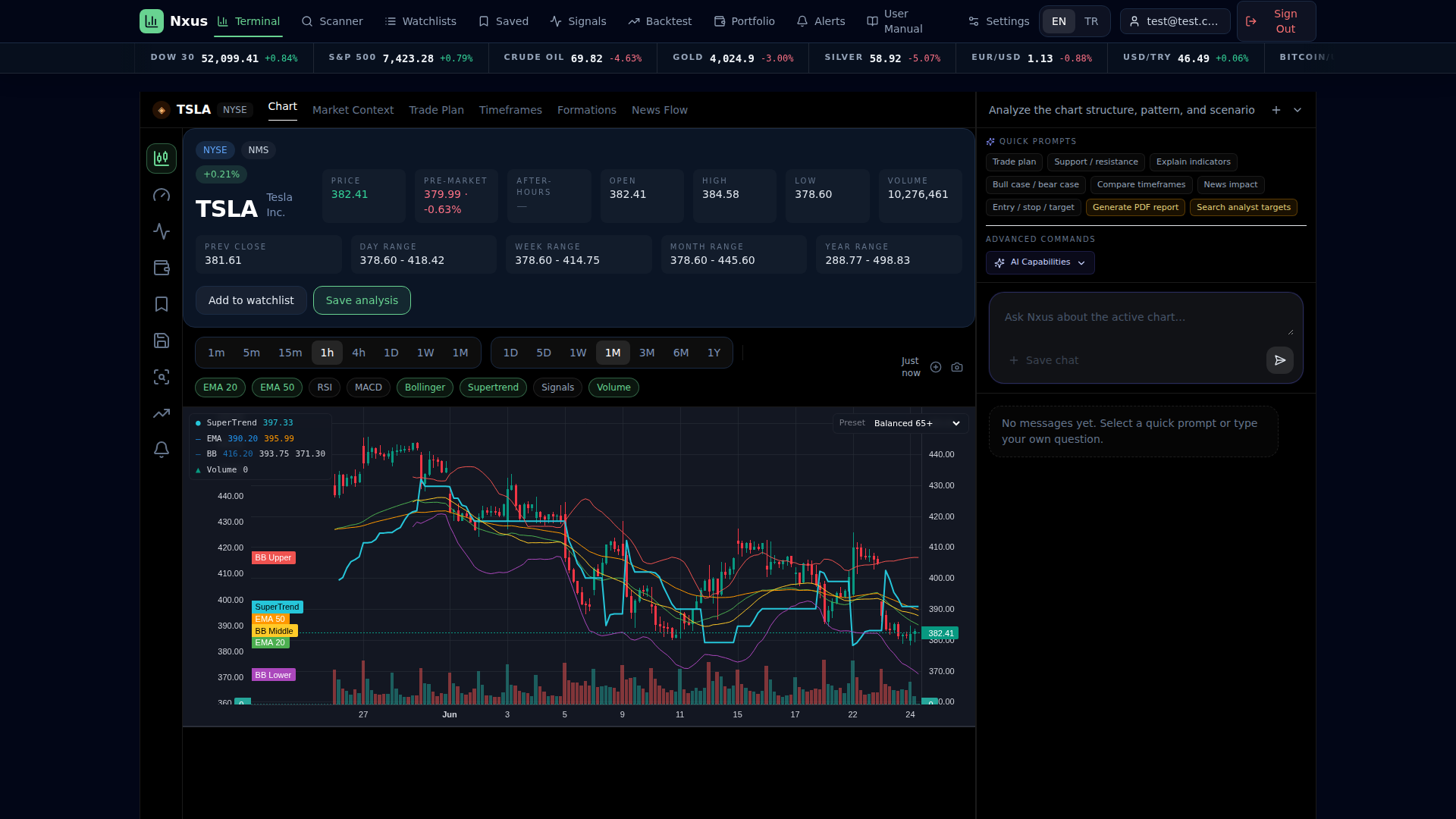
Task: Click Bull case / bear case prompt
Action: [1035, 185]
